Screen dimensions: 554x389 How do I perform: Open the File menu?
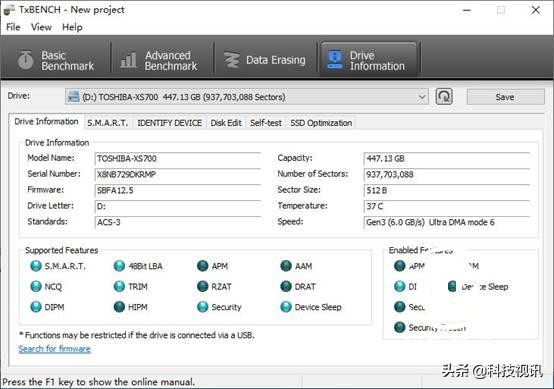click(13, 27)
